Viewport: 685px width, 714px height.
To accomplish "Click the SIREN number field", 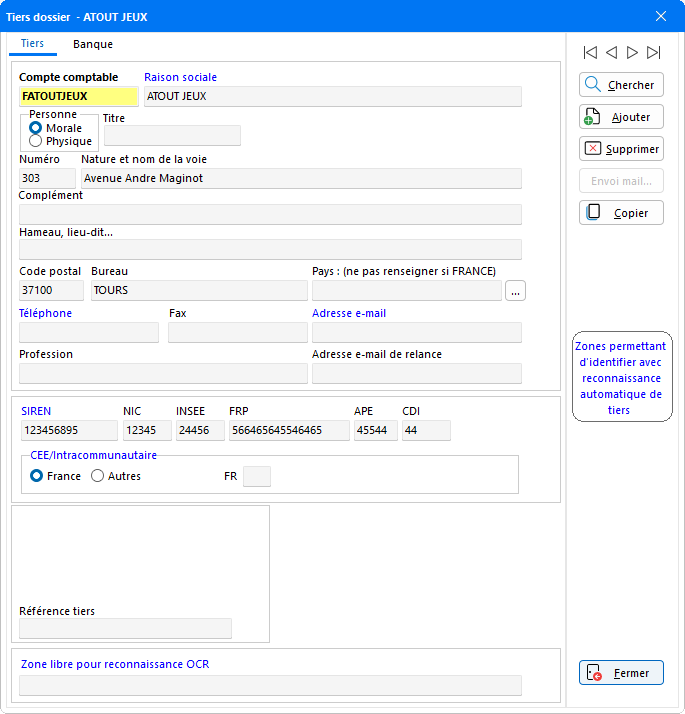I will [x=68, y=430].
